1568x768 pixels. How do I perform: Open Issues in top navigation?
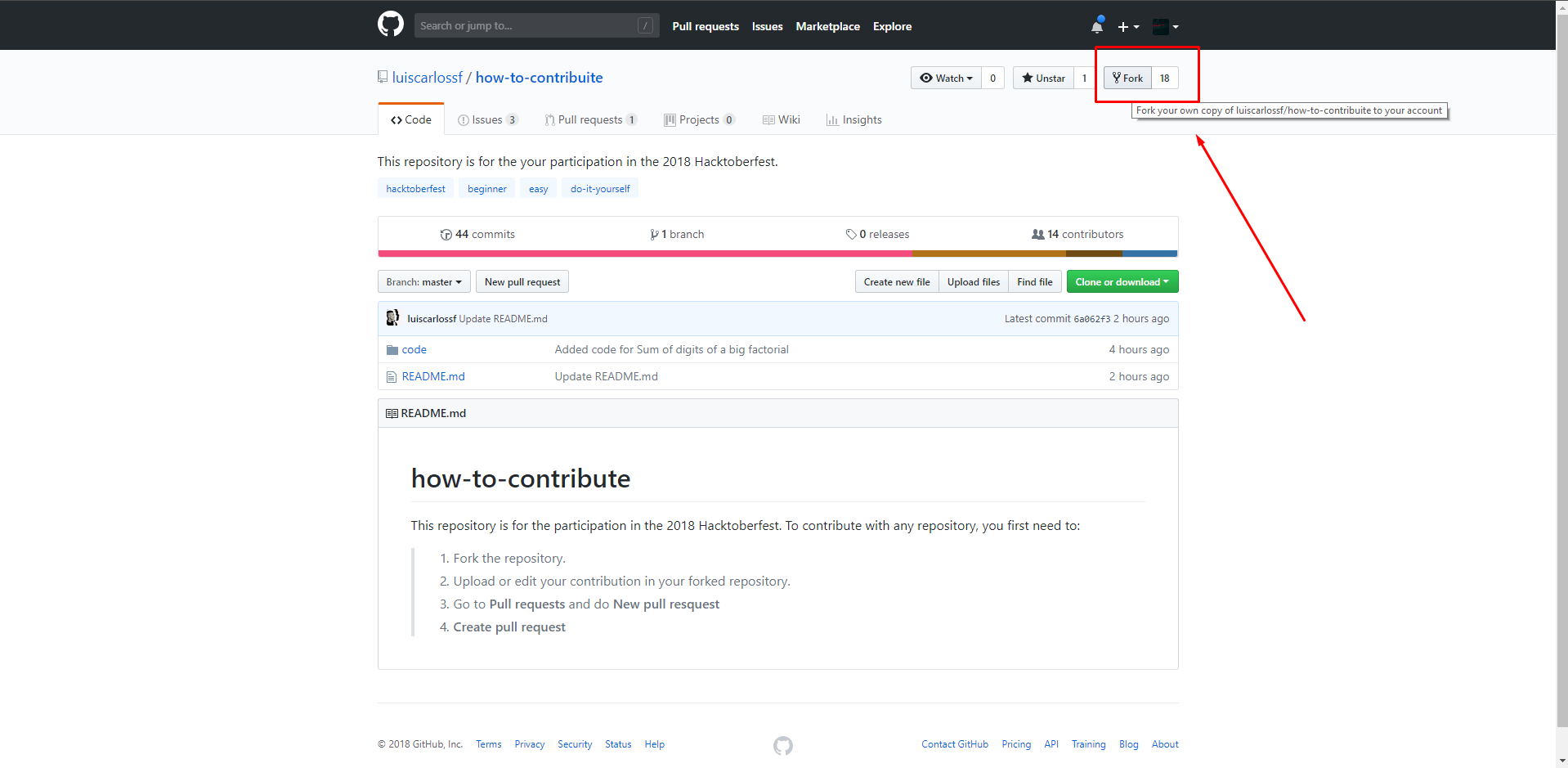click(x=767, y=26)
